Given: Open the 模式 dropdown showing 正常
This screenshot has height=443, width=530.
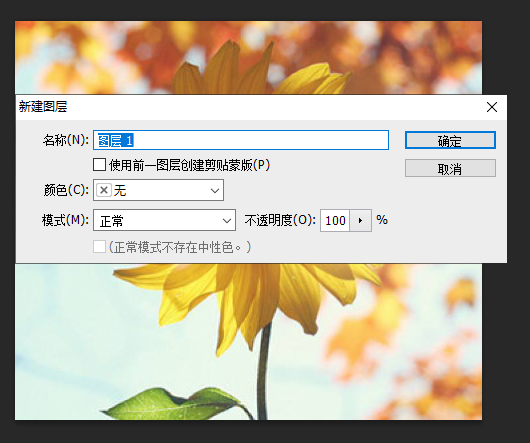Looking at the screenshot, I should tap(164, 220).
